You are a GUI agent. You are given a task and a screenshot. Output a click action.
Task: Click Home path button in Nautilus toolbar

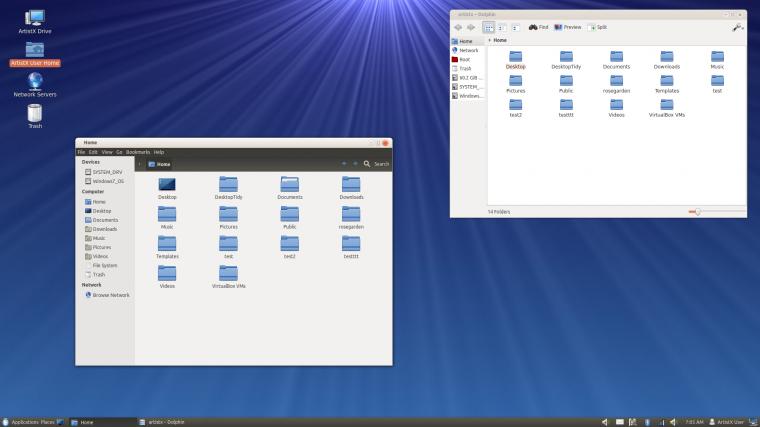(x=159, y=164)
